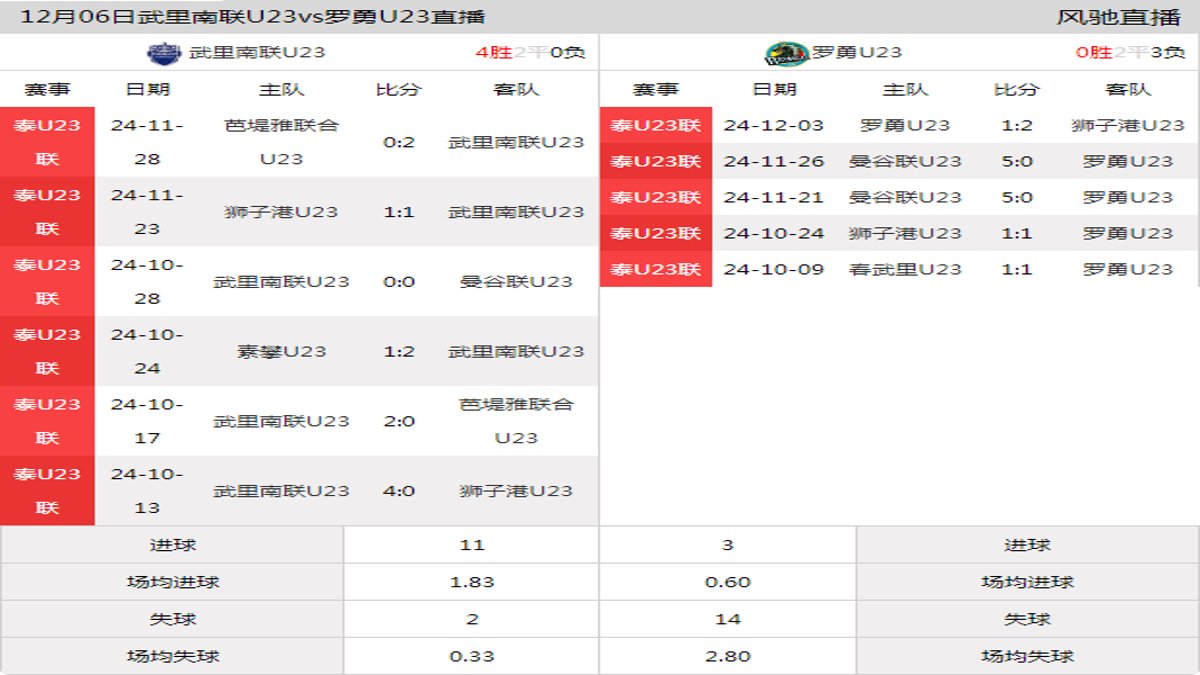Click the 比分 column header in left table
Screen dimensions: 1200x675
click(399, 89)
